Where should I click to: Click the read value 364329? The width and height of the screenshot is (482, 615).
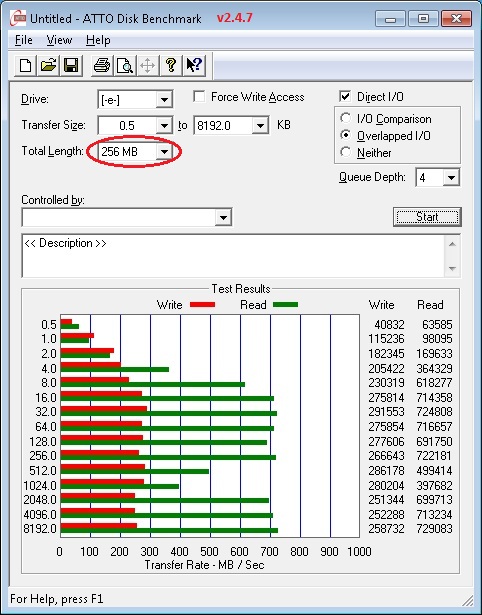(435, 369)
